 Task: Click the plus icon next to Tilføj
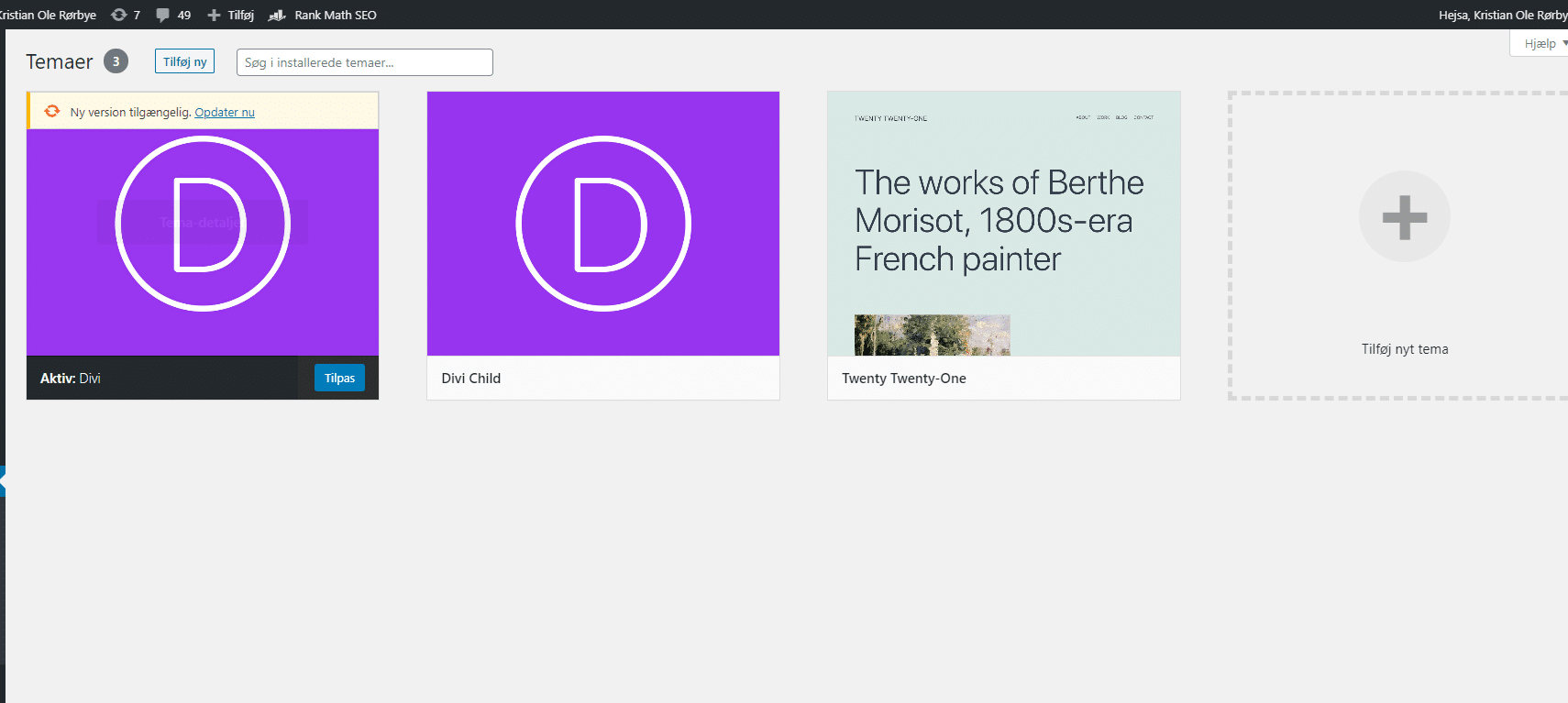coord(214,15)
